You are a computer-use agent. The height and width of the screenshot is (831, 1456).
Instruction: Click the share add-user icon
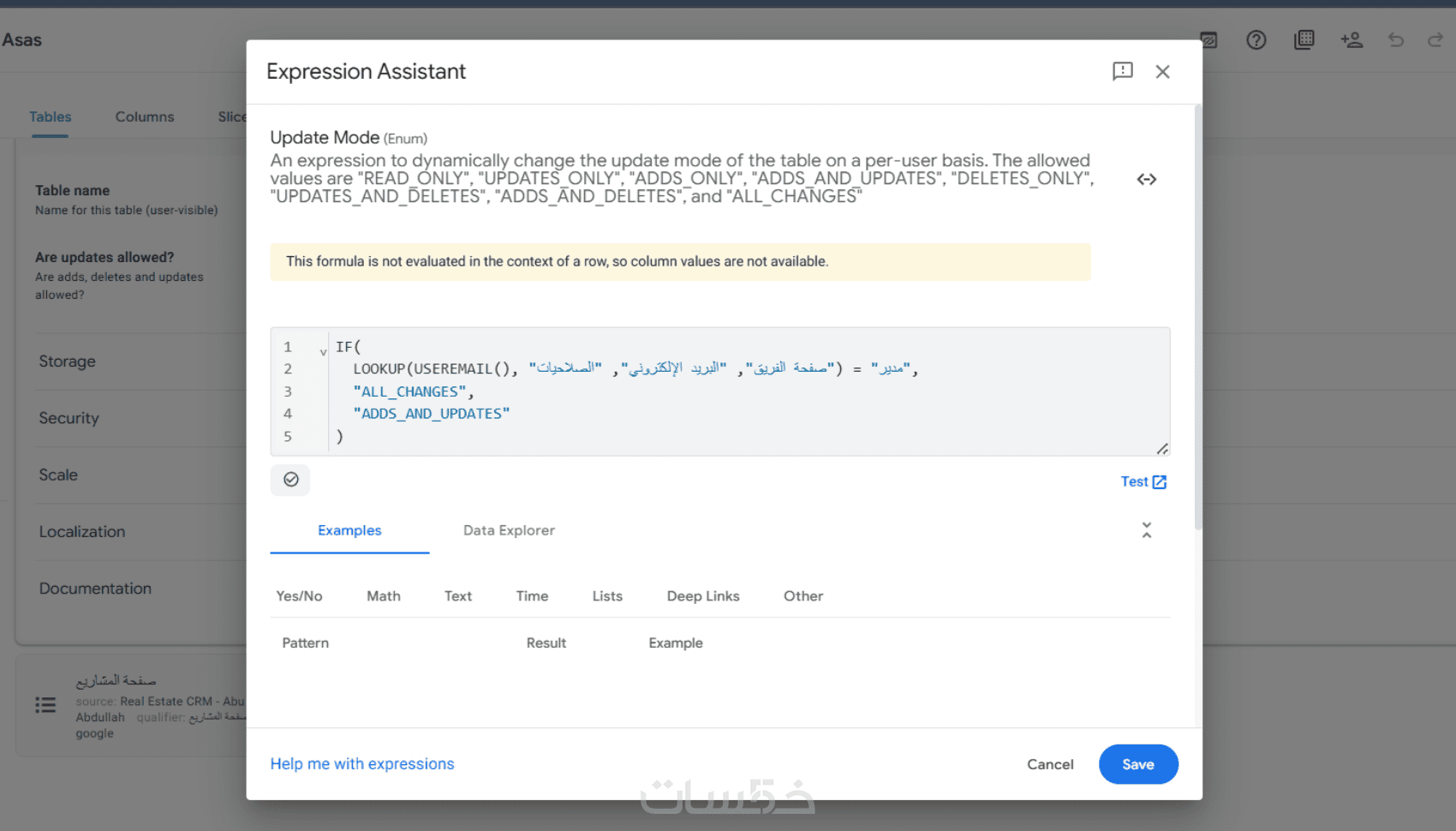[x=1352, y=40]
